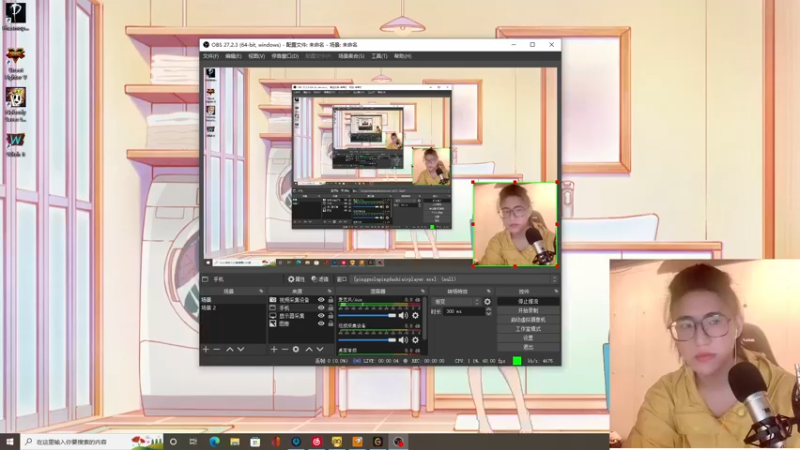Hide the 图像 source via its eye icon
The width and height of the screenshot is (800, 450).
pos(321,323)
